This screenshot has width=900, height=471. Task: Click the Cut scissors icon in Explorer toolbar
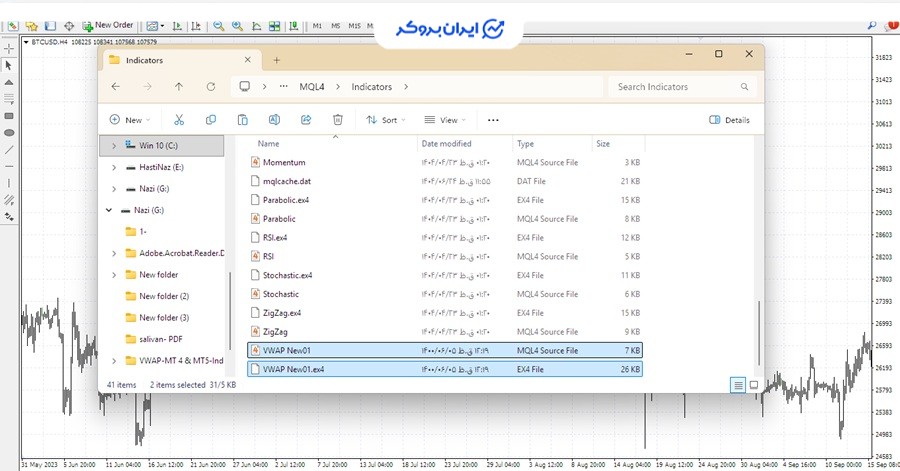pos(179,120)
